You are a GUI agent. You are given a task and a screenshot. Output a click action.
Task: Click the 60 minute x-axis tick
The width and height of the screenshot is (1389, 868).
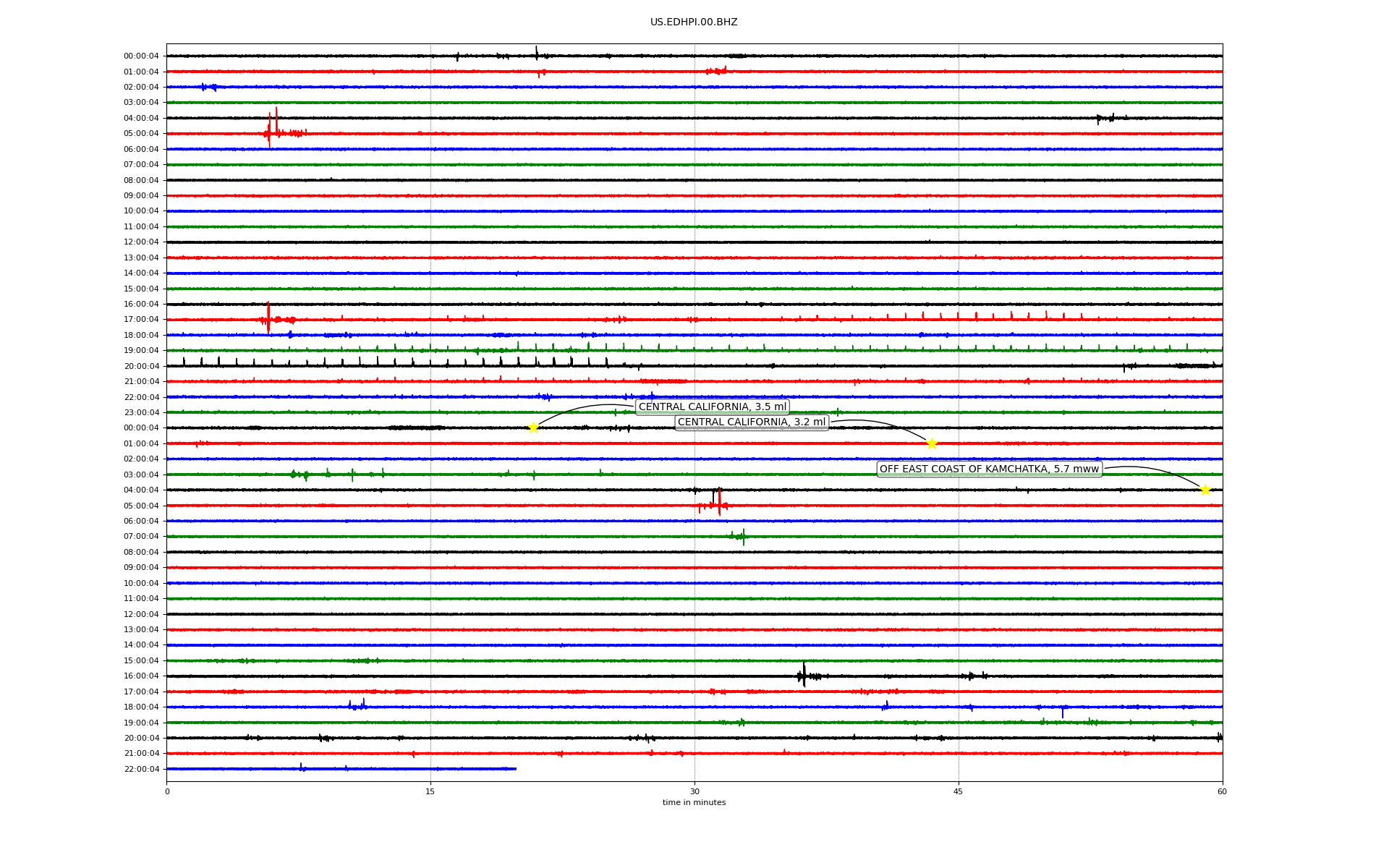(x=1222, y=791)
